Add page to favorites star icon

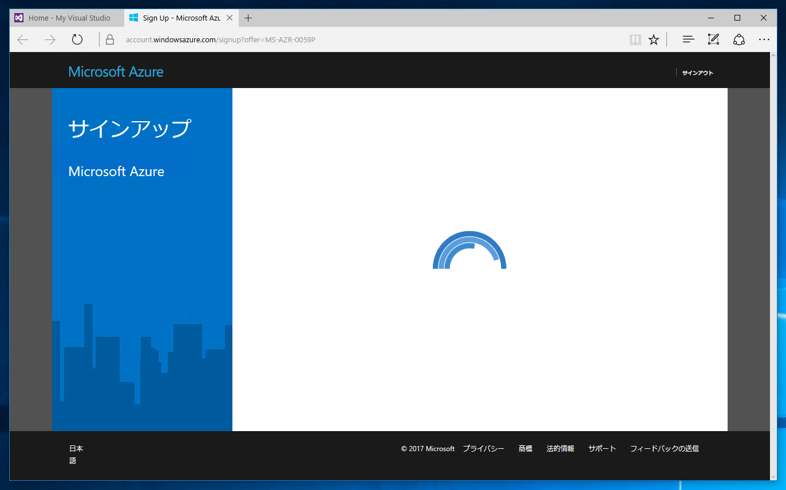click(x=654, y=40)
